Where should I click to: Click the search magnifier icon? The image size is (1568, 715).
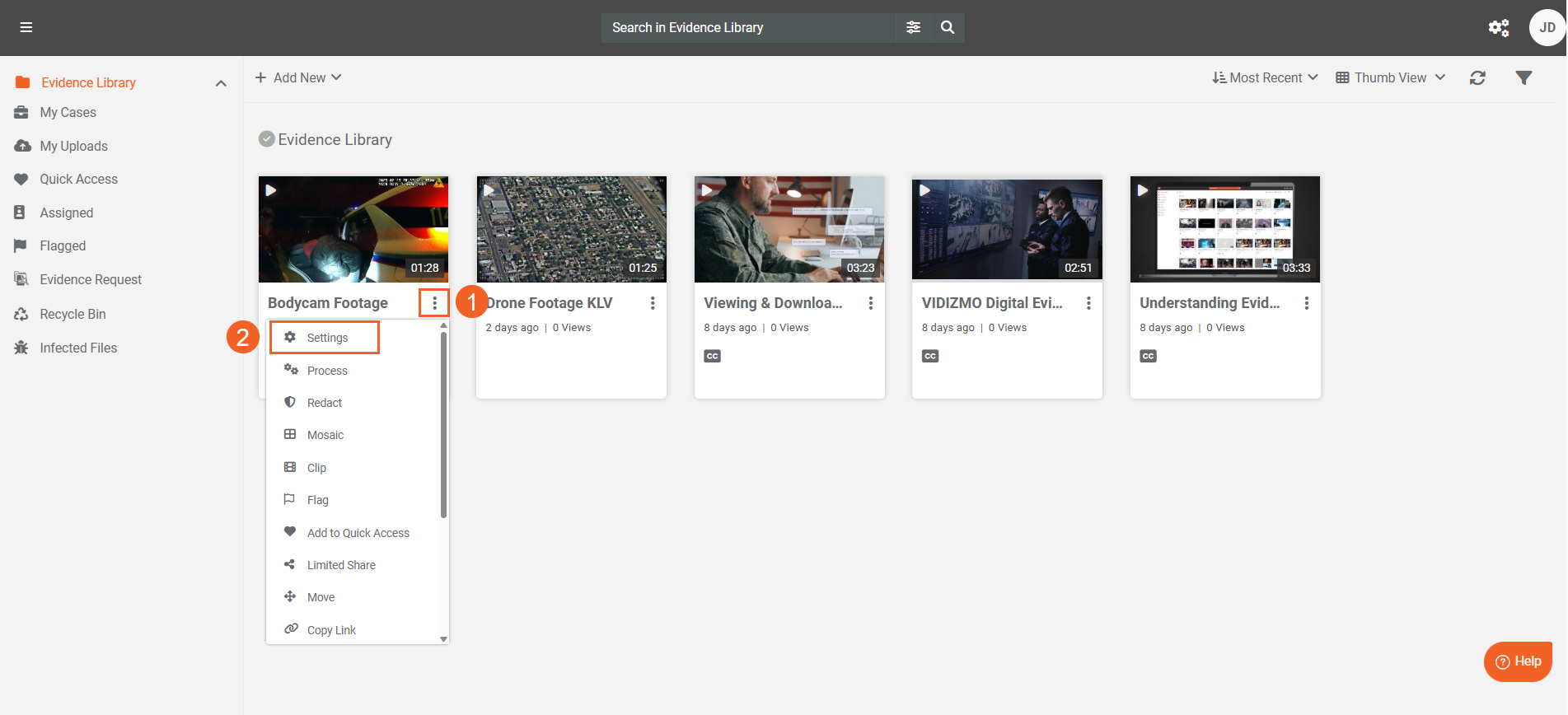click(948, 27)
